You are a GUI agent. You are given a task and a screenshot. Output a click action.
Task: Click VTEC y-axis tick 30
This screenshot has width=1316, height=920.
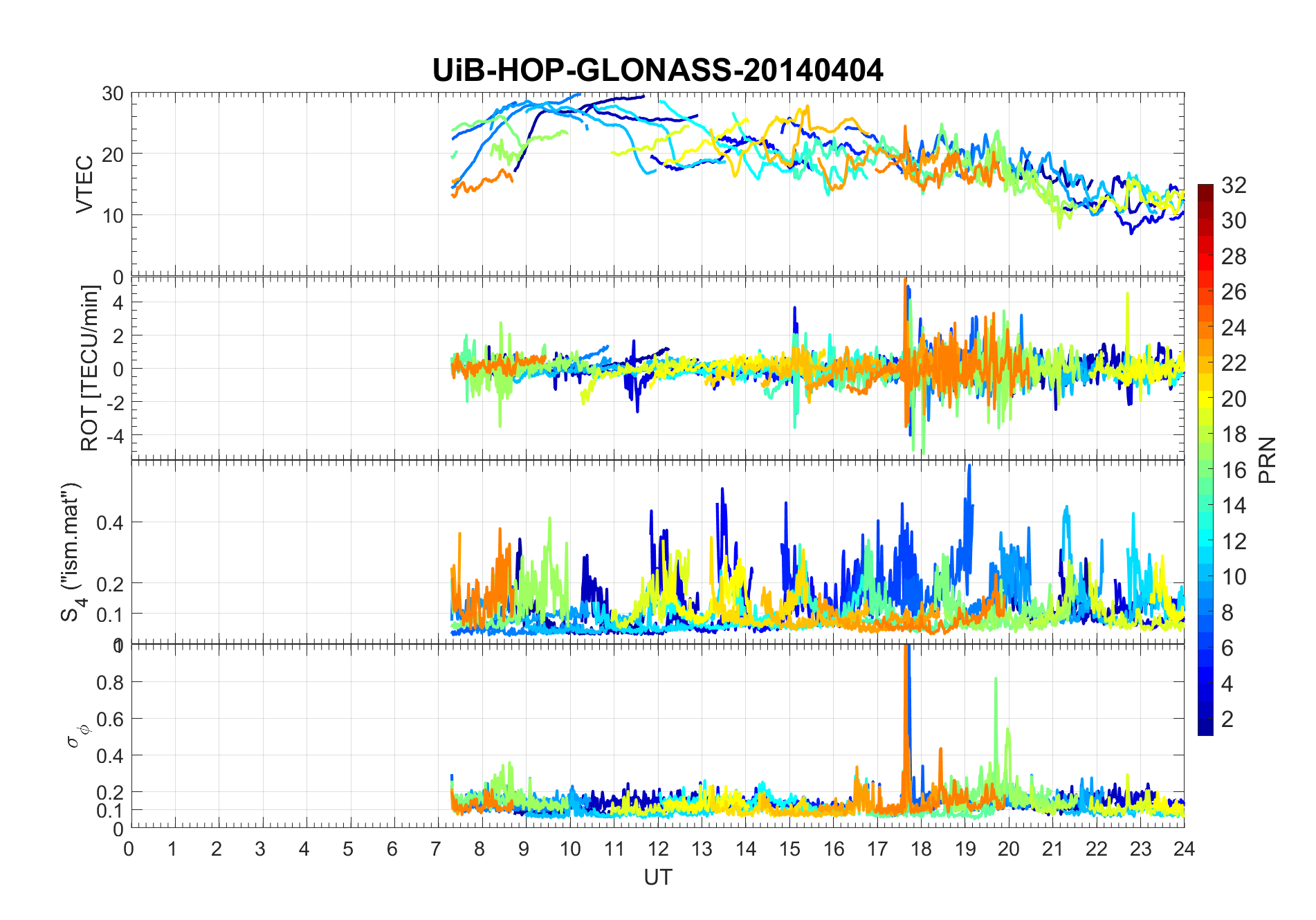click(x=113, y=94)
